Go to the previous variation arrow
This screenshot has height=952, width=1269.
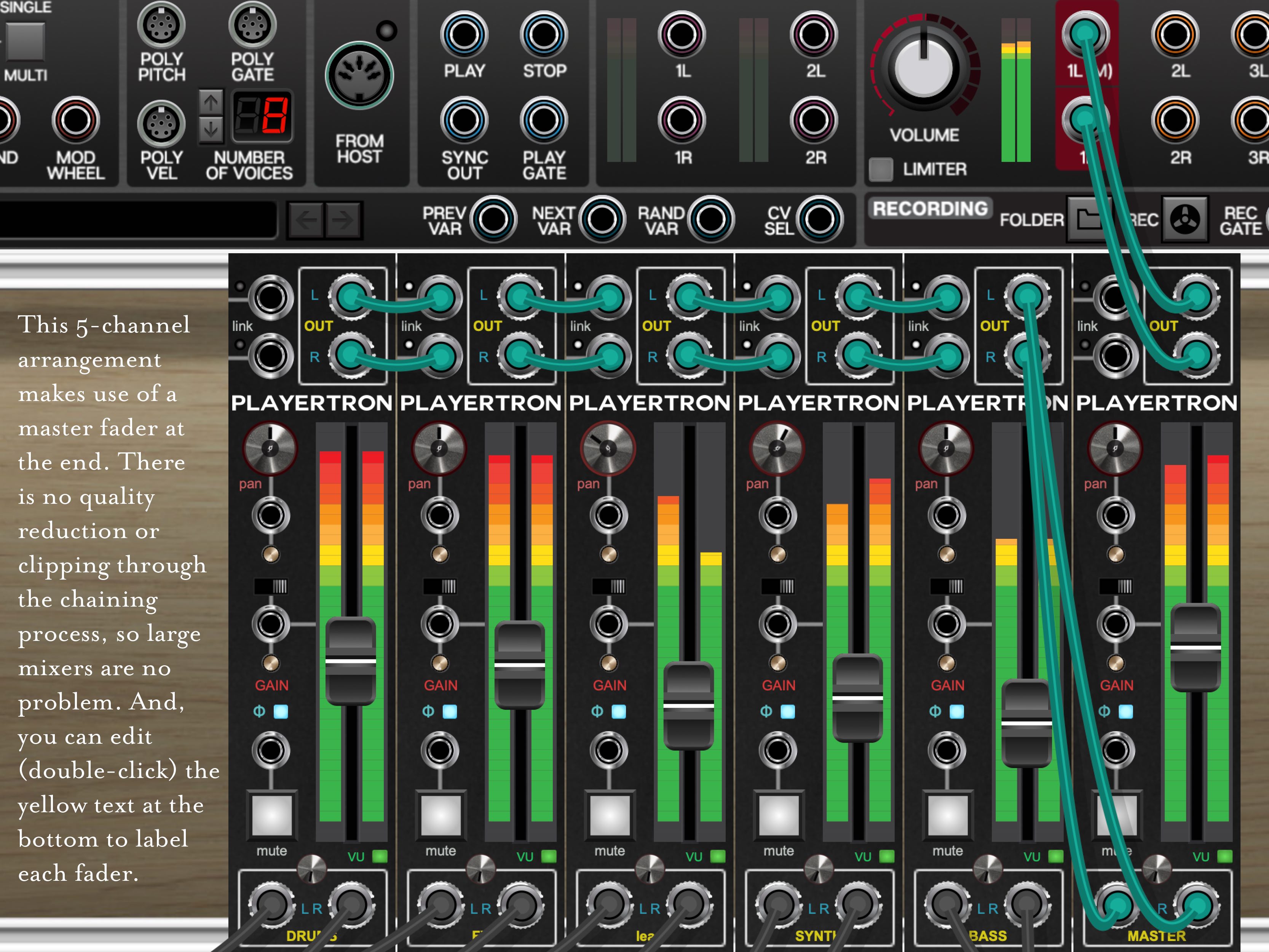click(306, 219)
